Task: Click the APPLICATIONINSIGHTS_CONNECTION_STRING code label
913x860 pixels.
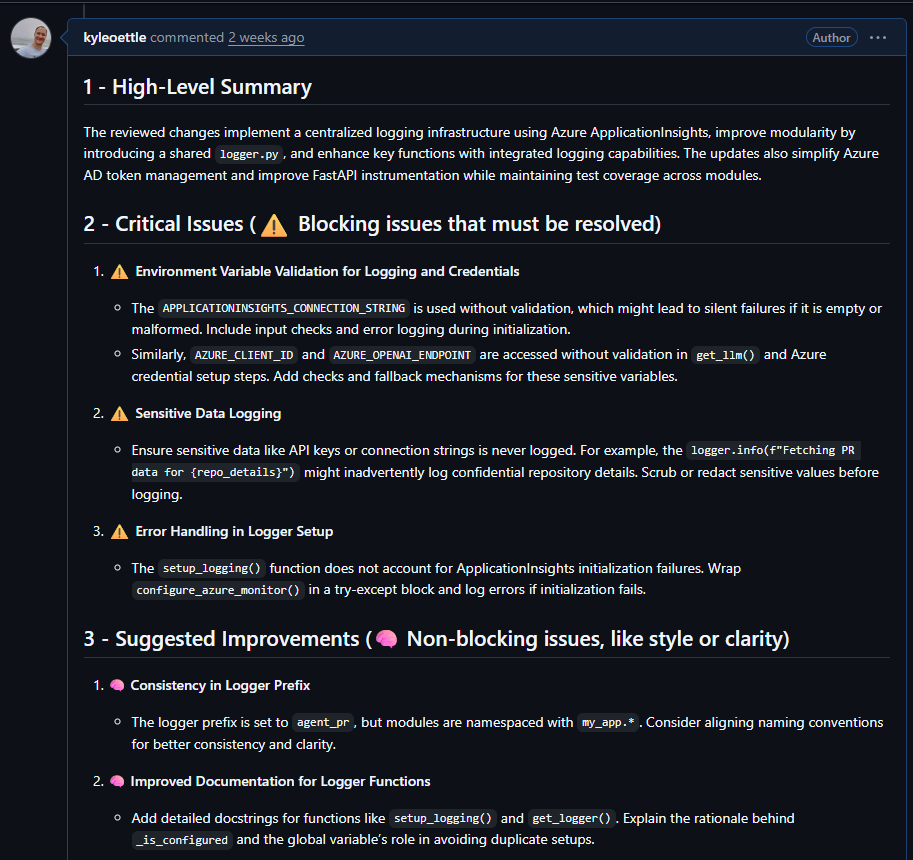Action: pos(284,309)
